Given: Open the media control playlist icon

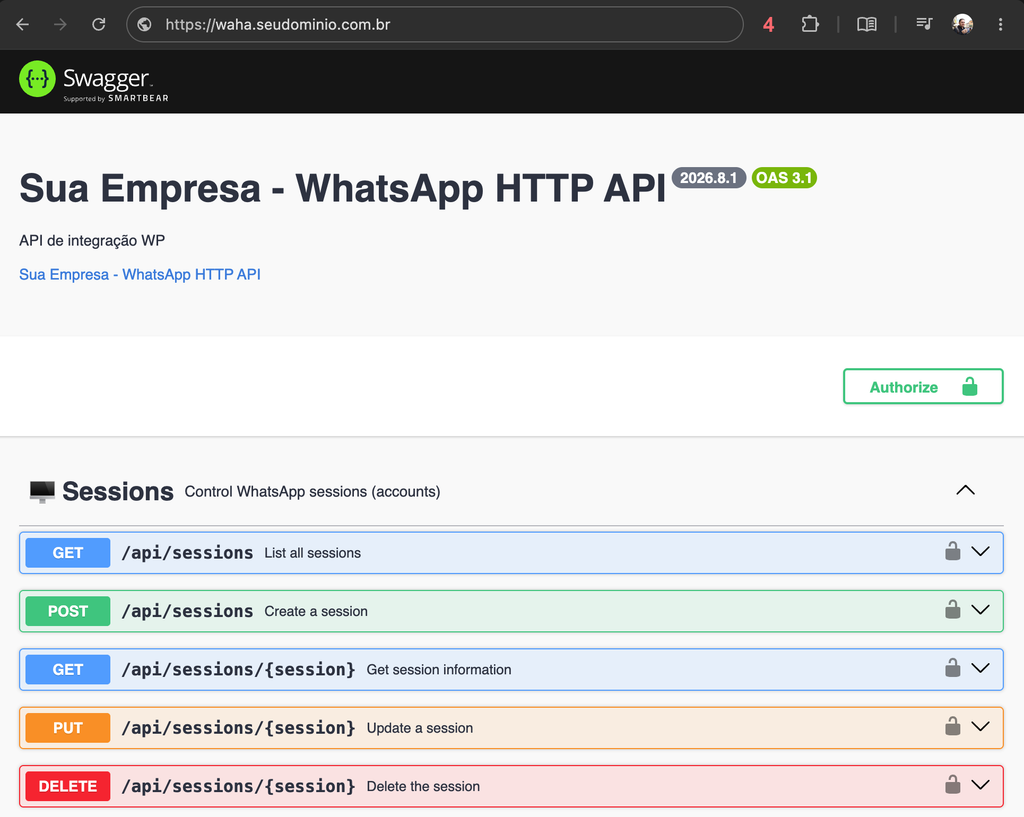Looking at the screenshot, I should [x=924, y=25].
